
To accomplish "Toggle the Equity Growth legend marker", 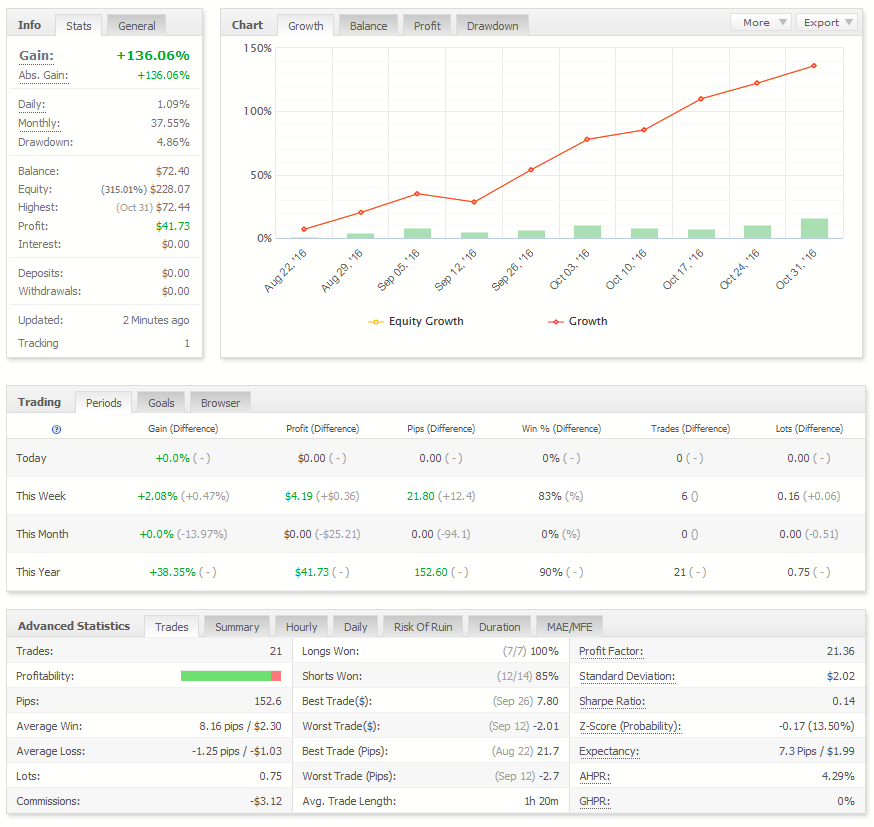I will coord(376,322).
